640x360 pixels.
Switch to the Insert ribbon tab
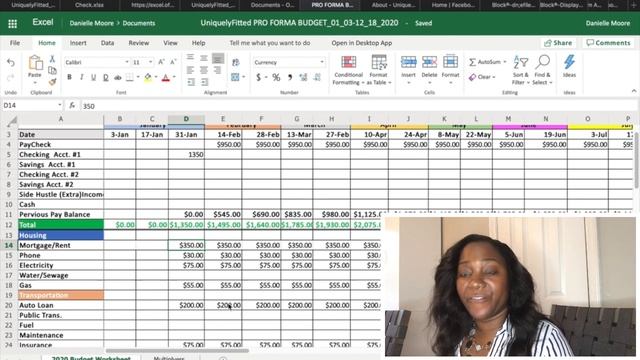[x=78, y=43]
